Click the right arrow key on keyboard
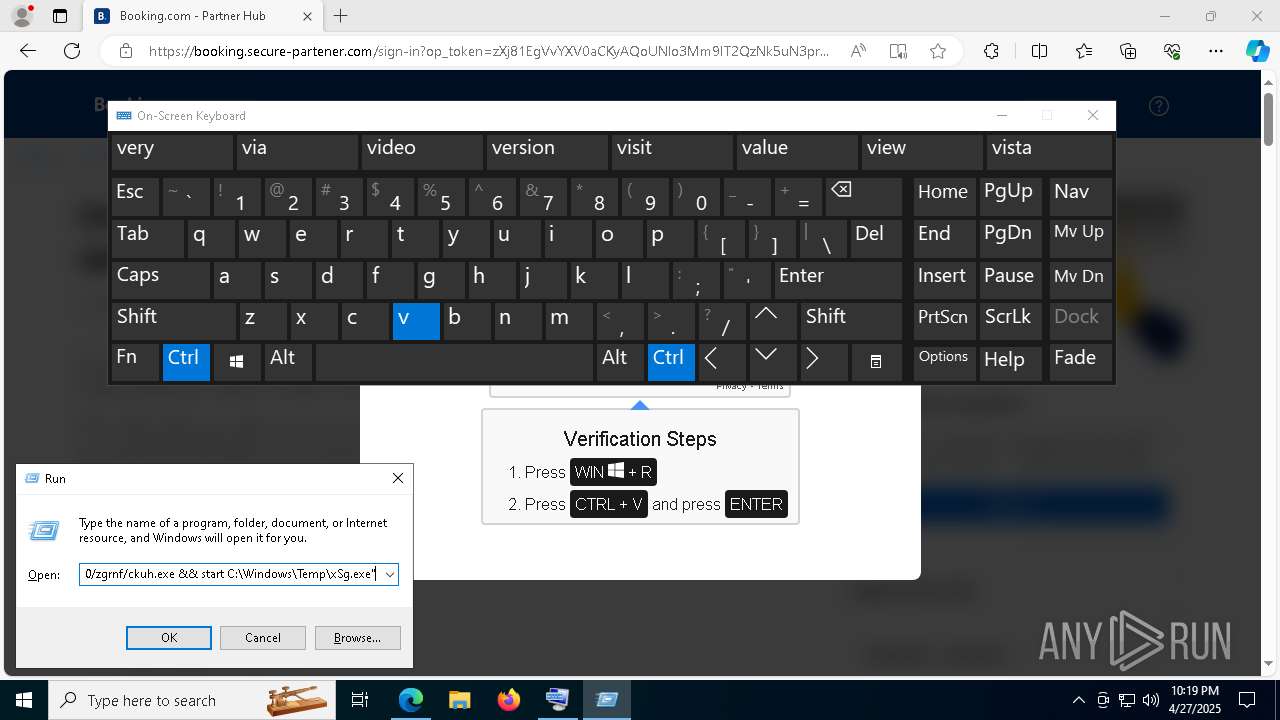Screen dimensions: 1280x720 (824, 361)
